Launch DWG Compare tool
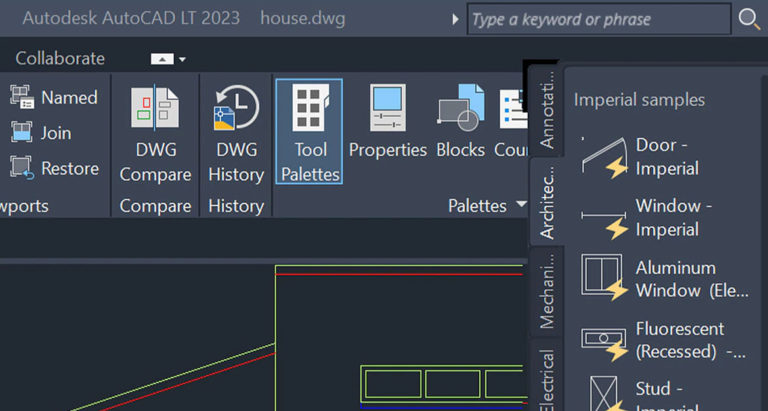The width and height of the screenshot is (768, 411). click(x=155, y=133)
